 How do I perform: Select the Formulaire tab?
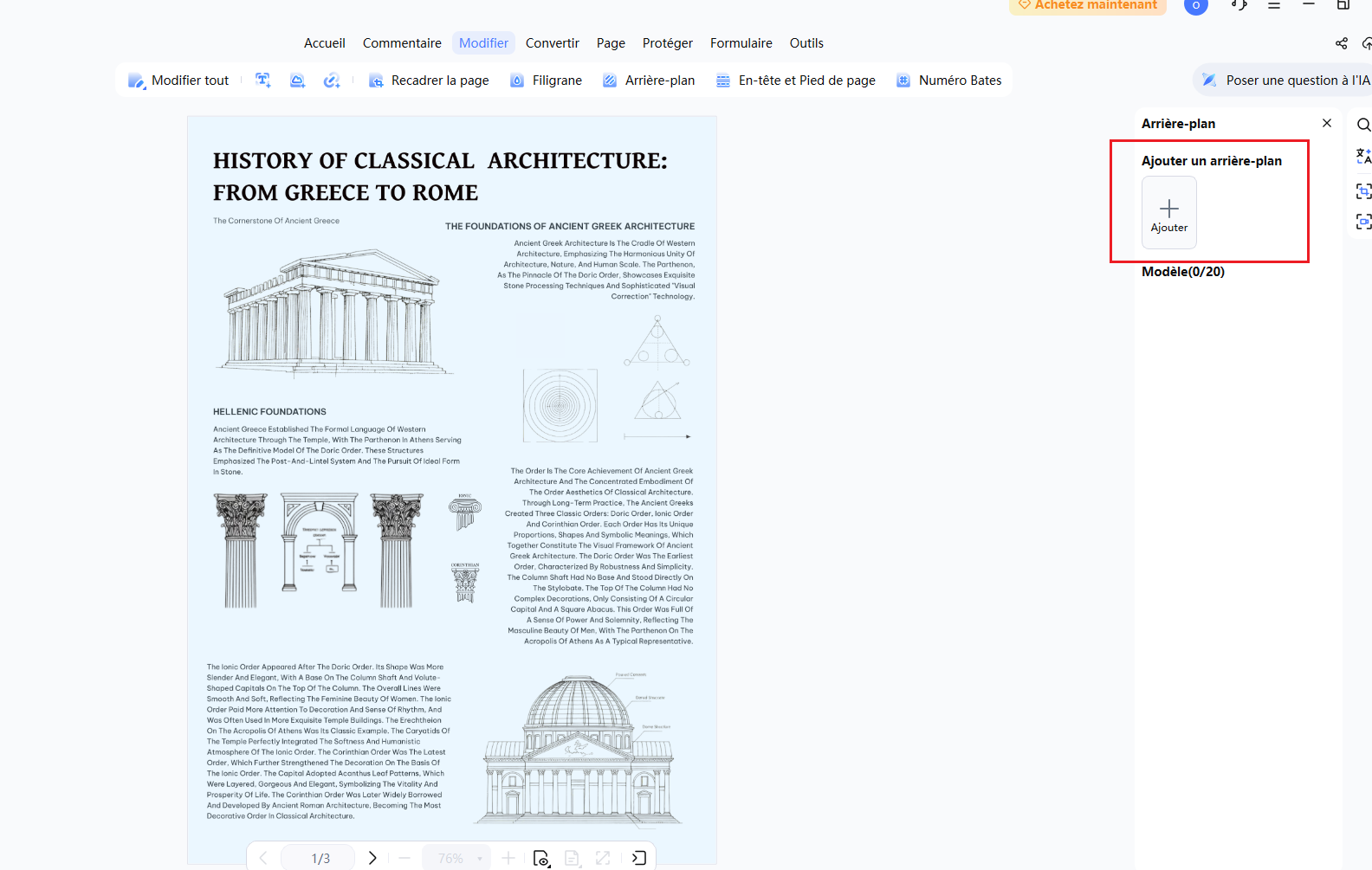[741, 43]
